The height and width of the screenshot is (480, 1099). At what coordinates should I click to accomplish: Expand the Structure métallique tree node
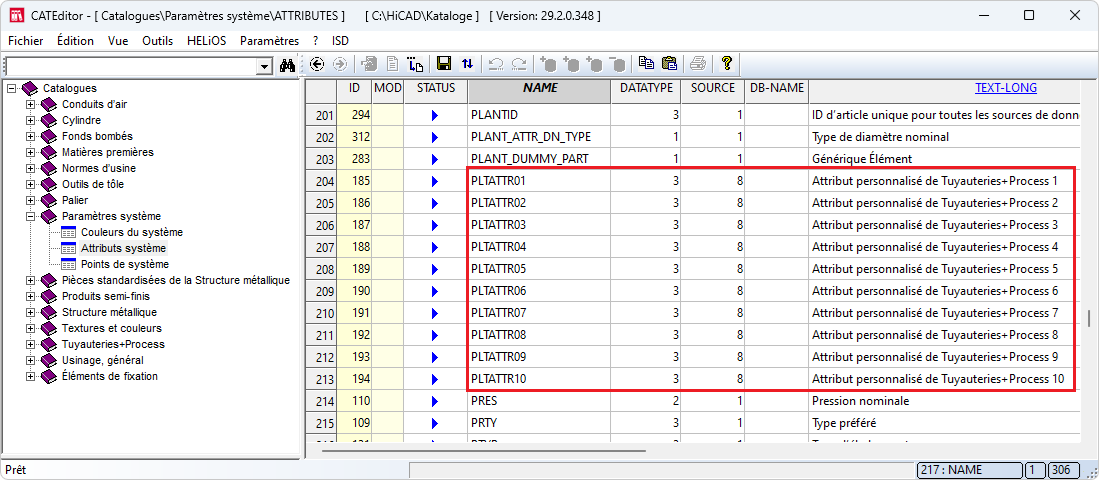(30, 312)
